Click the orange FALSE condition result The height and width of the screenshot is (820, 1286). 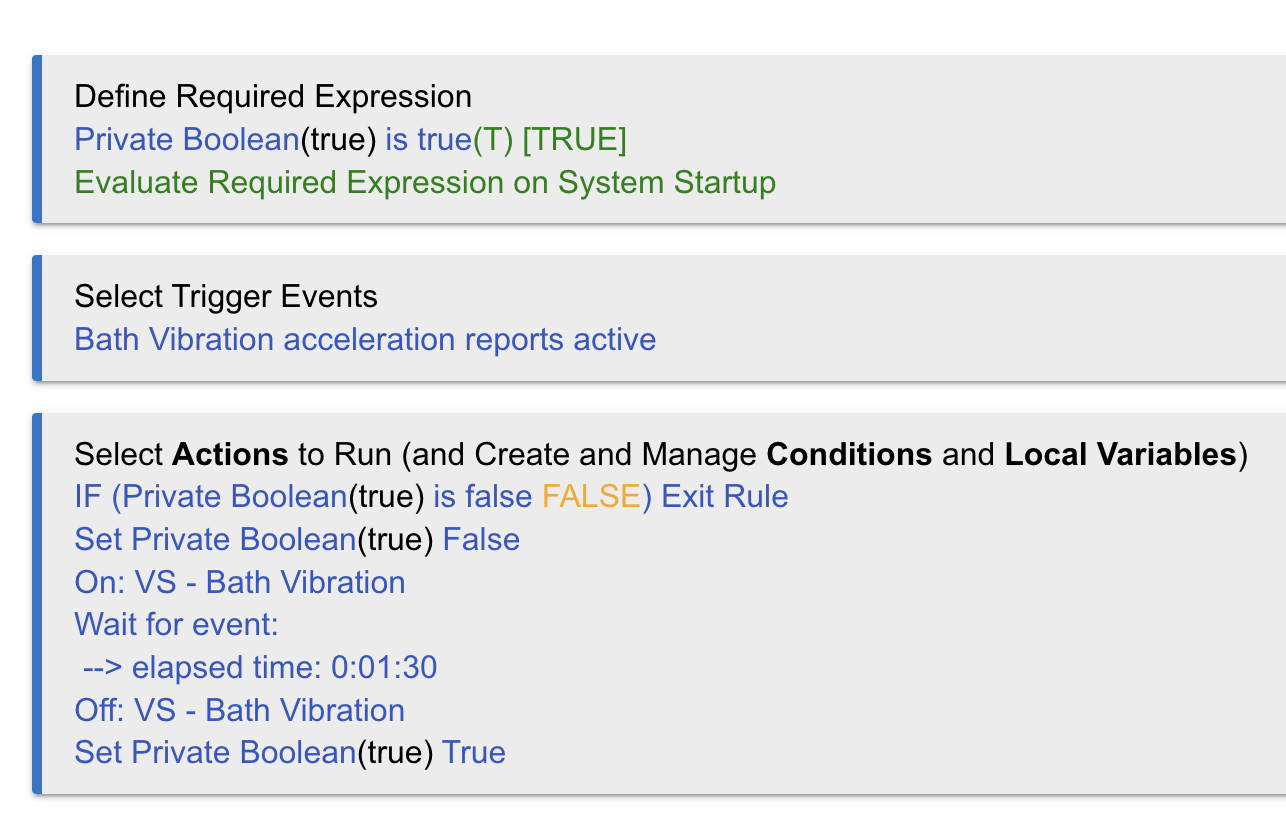(590, 497)
